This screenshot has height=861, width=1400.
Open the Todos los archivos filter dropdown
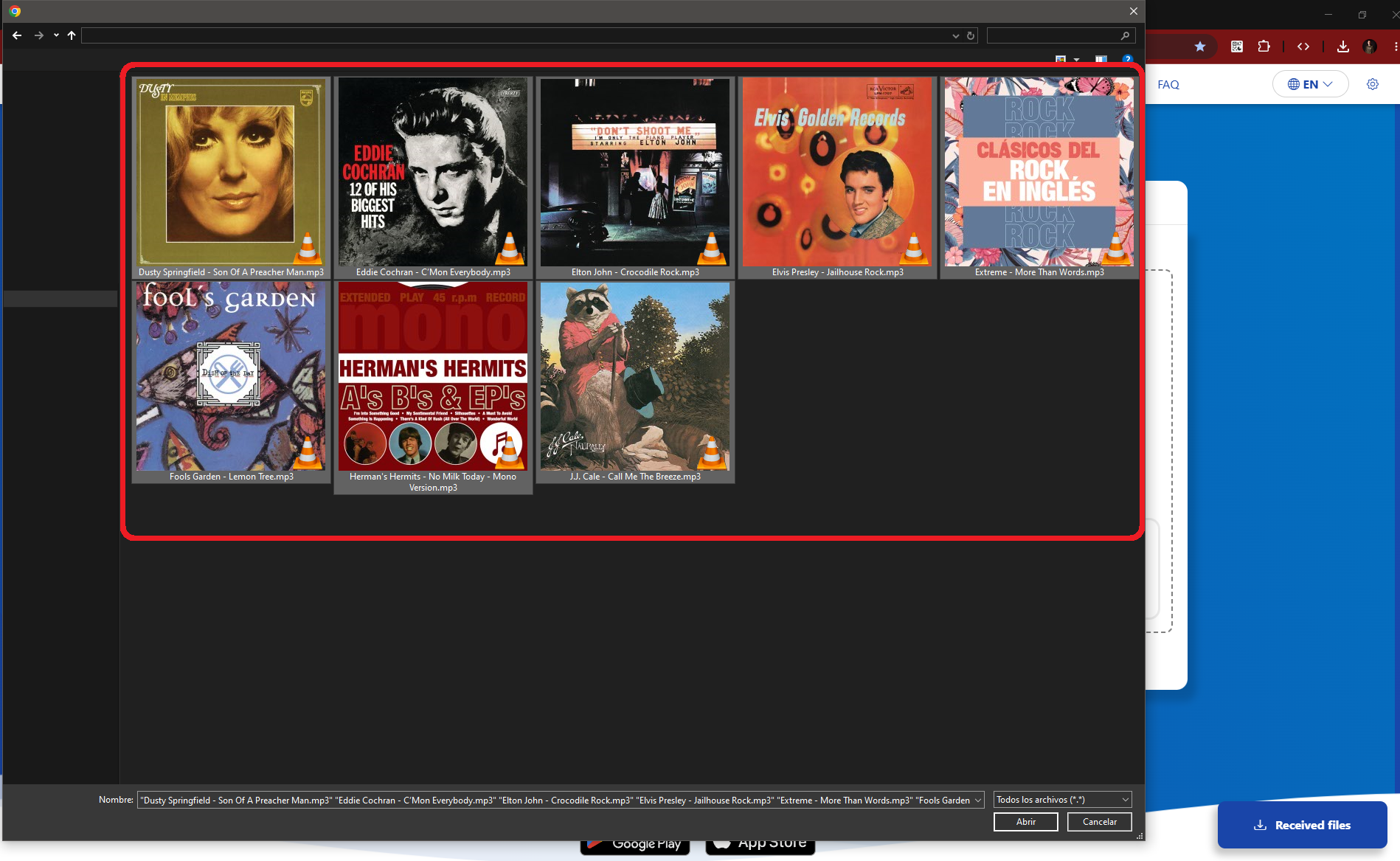1062,800
